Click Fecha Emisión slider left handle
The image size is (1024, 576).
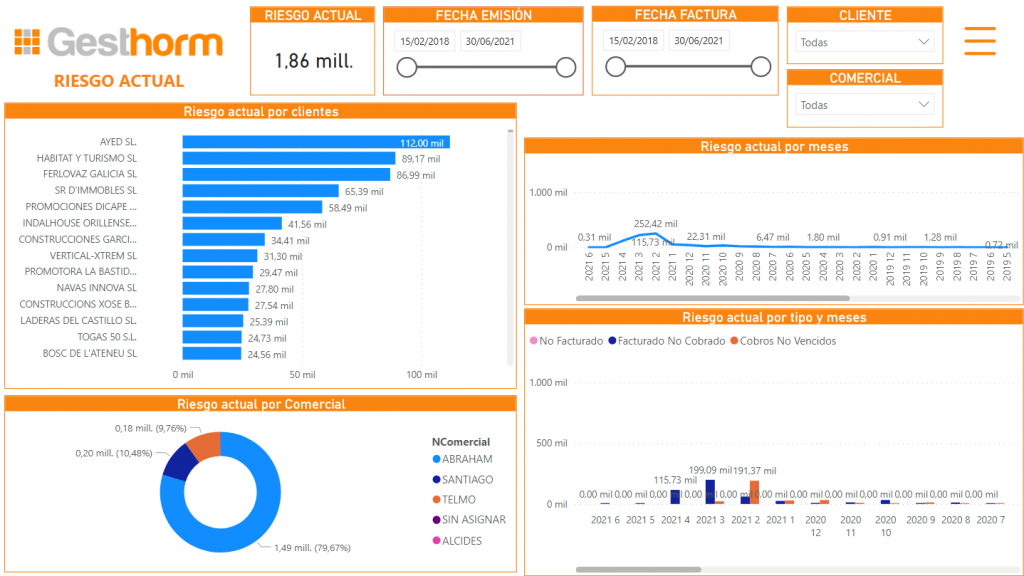coord(406,67)
